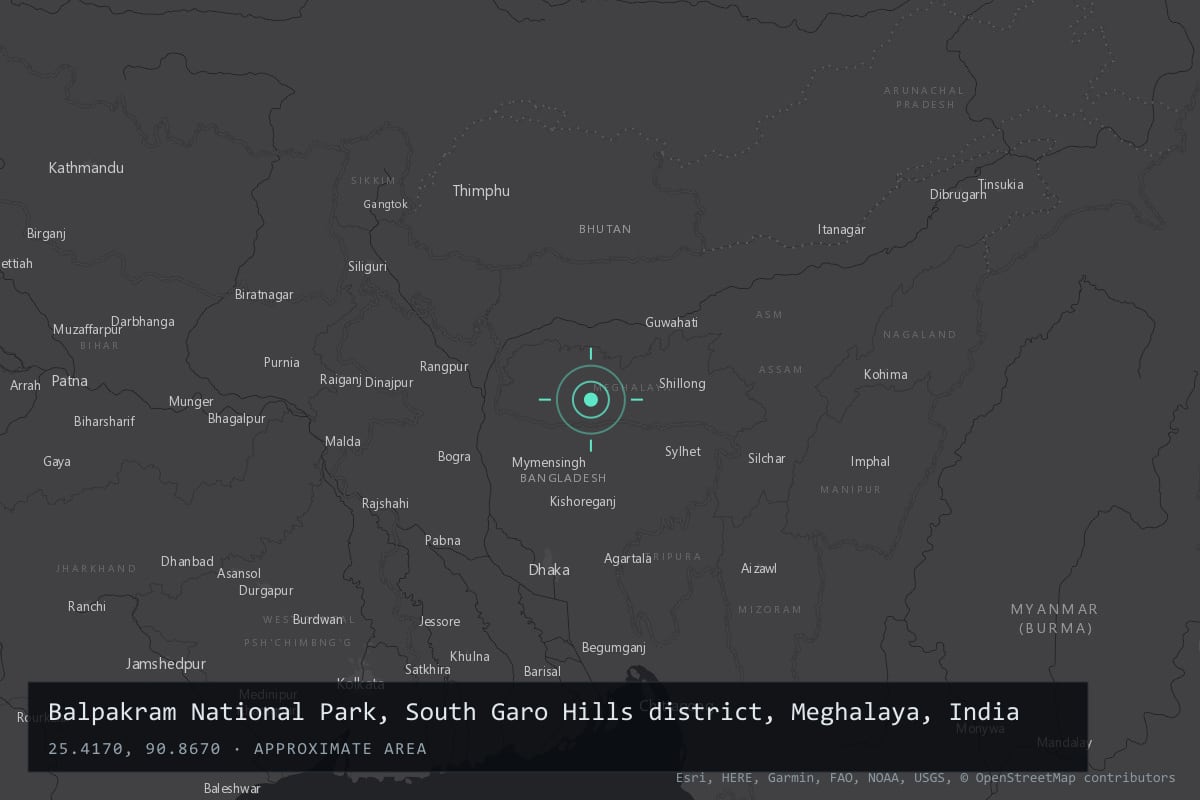Select the Satkhira label

(428, 670)
